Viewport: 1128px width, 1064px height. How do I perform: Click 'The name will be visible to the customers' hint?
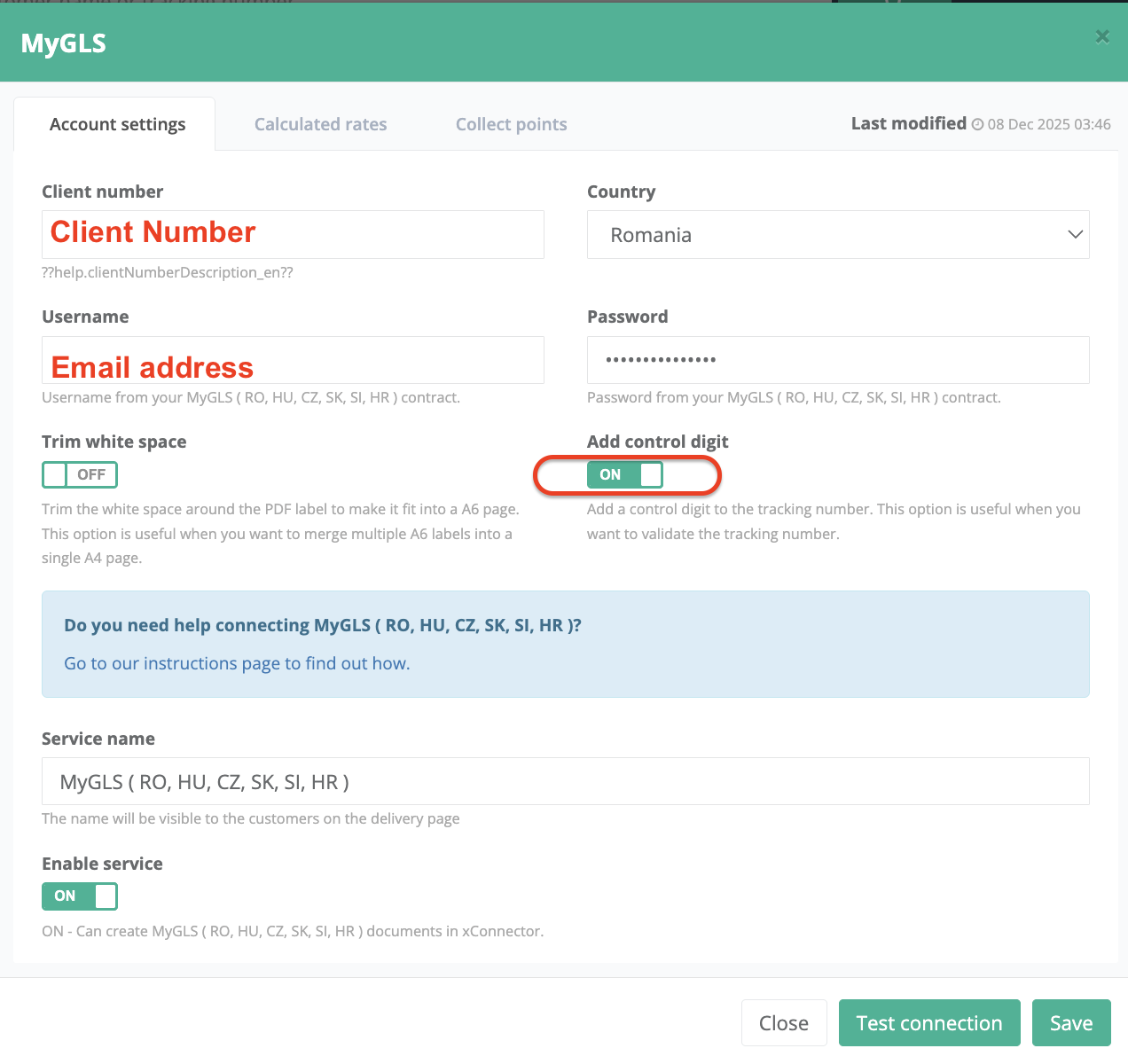click(251, 818)
